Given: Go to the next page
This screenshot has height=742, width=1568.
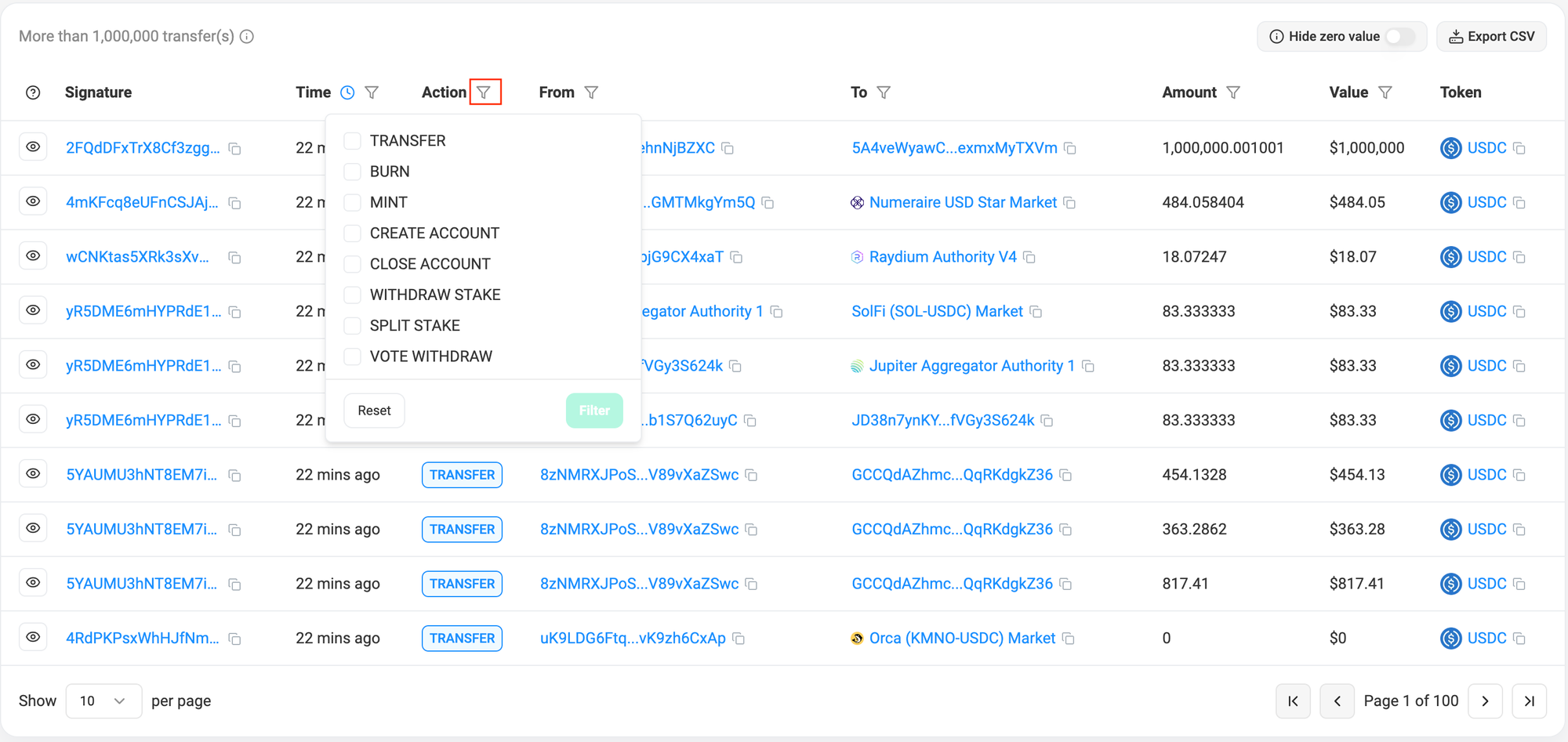Looking at the screenshot, I should click(1485, 701).
